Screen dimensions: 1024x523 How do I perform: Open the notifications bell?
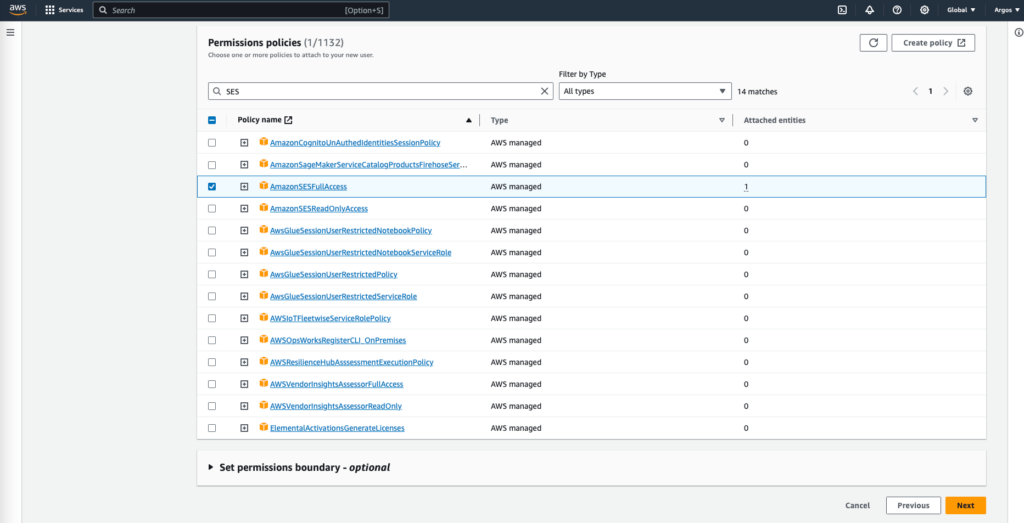(870, 10)
